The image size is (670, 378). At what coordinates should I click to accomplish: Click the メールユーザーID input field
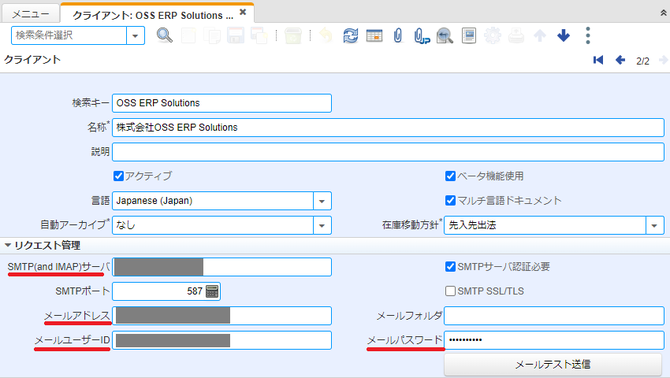(x=222, y=340)
